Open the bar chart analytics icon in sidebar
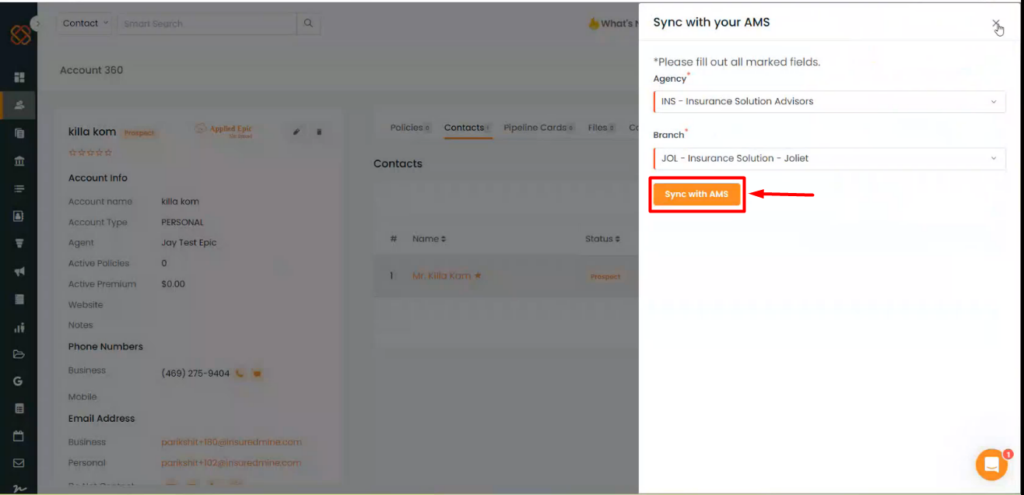The image size is (1024, 495). [x=19, y=327]
